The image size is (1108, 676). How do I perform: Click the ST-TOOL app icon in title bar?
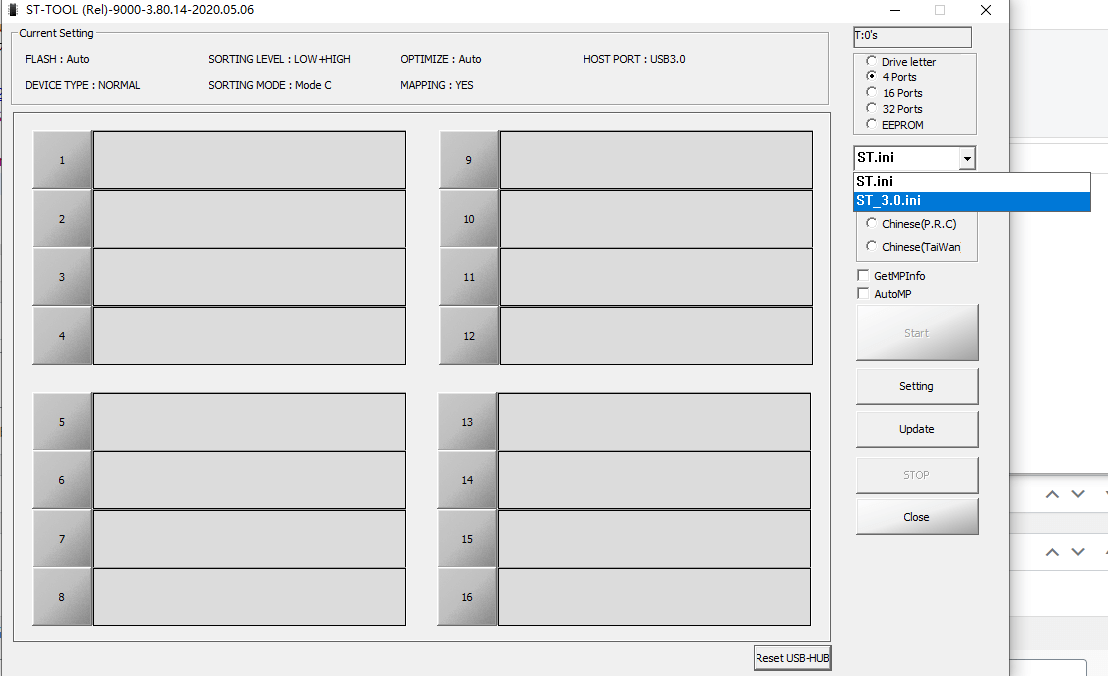13,10
